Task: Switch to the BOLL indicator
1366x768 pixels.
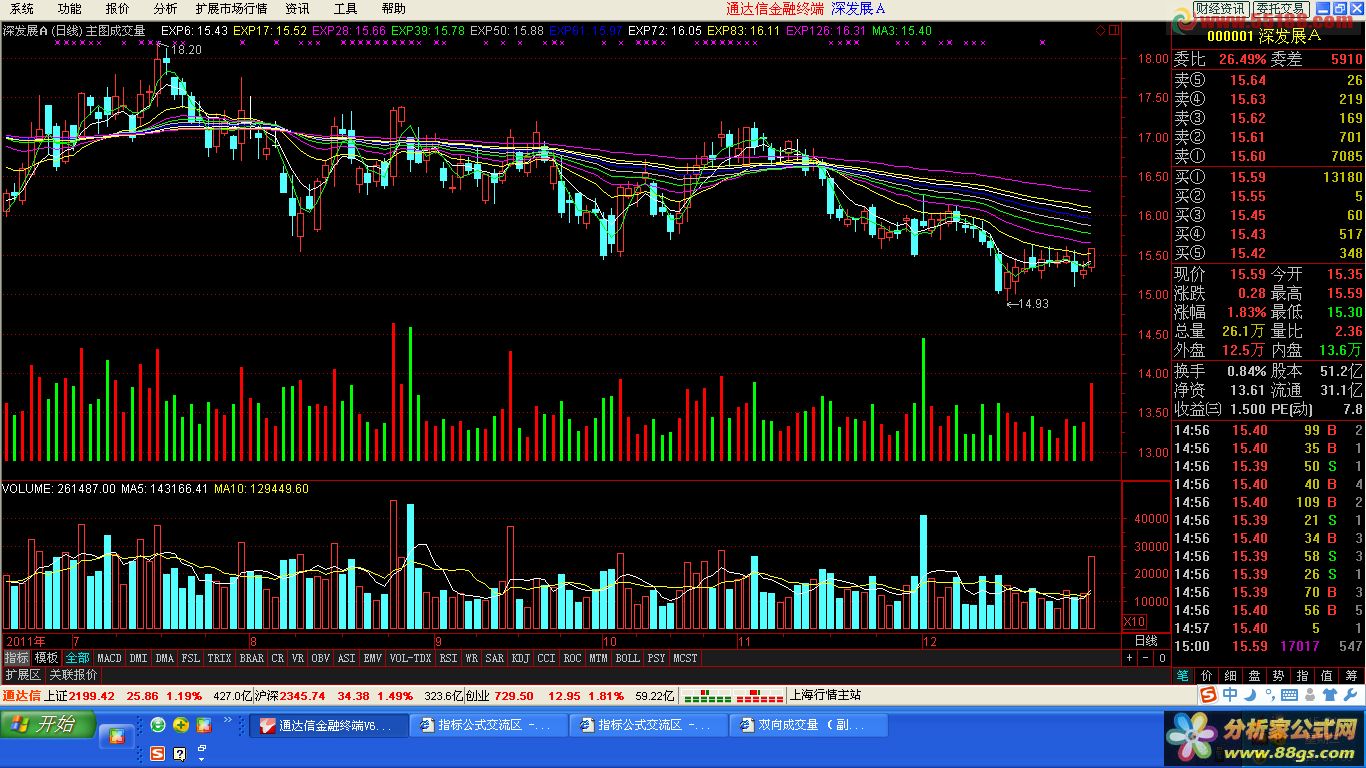Action: coord(627,658)
